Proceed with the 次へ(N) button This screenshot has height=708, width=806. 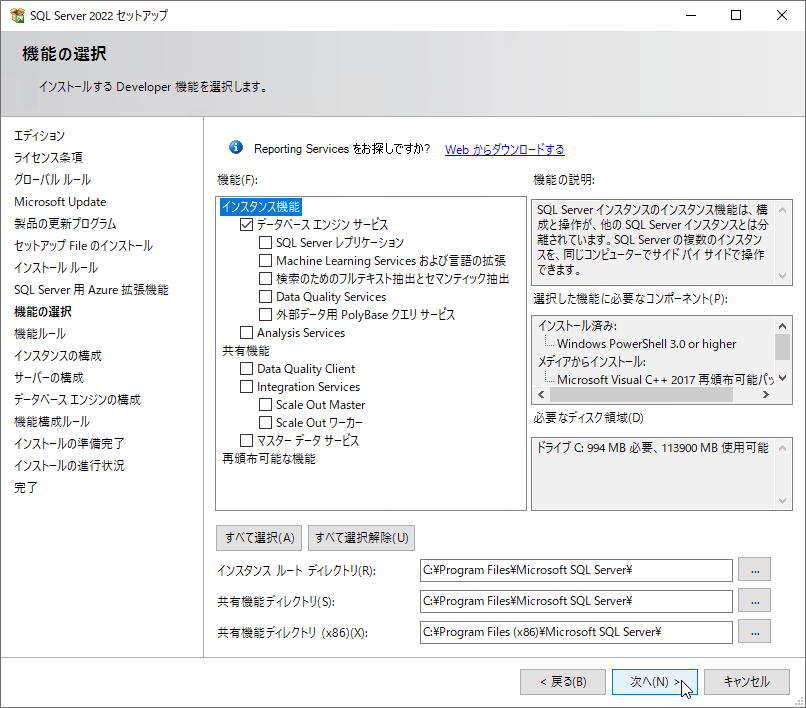654,682
